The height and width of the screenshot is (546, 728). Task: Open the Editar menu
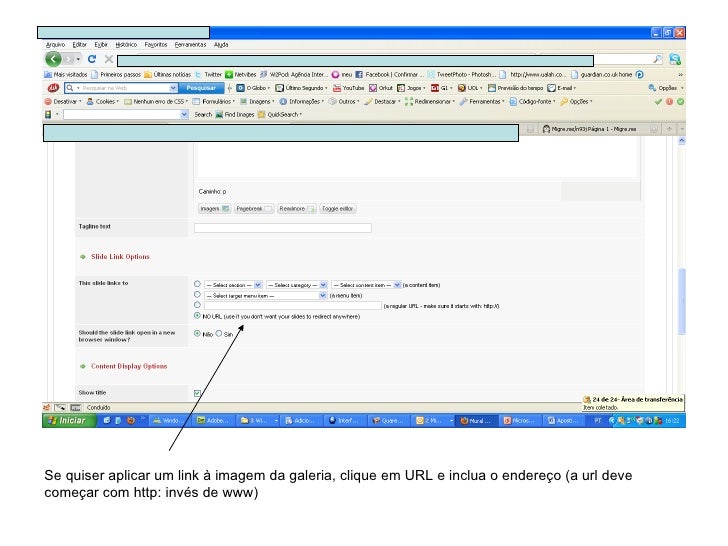tap(79, 45)
